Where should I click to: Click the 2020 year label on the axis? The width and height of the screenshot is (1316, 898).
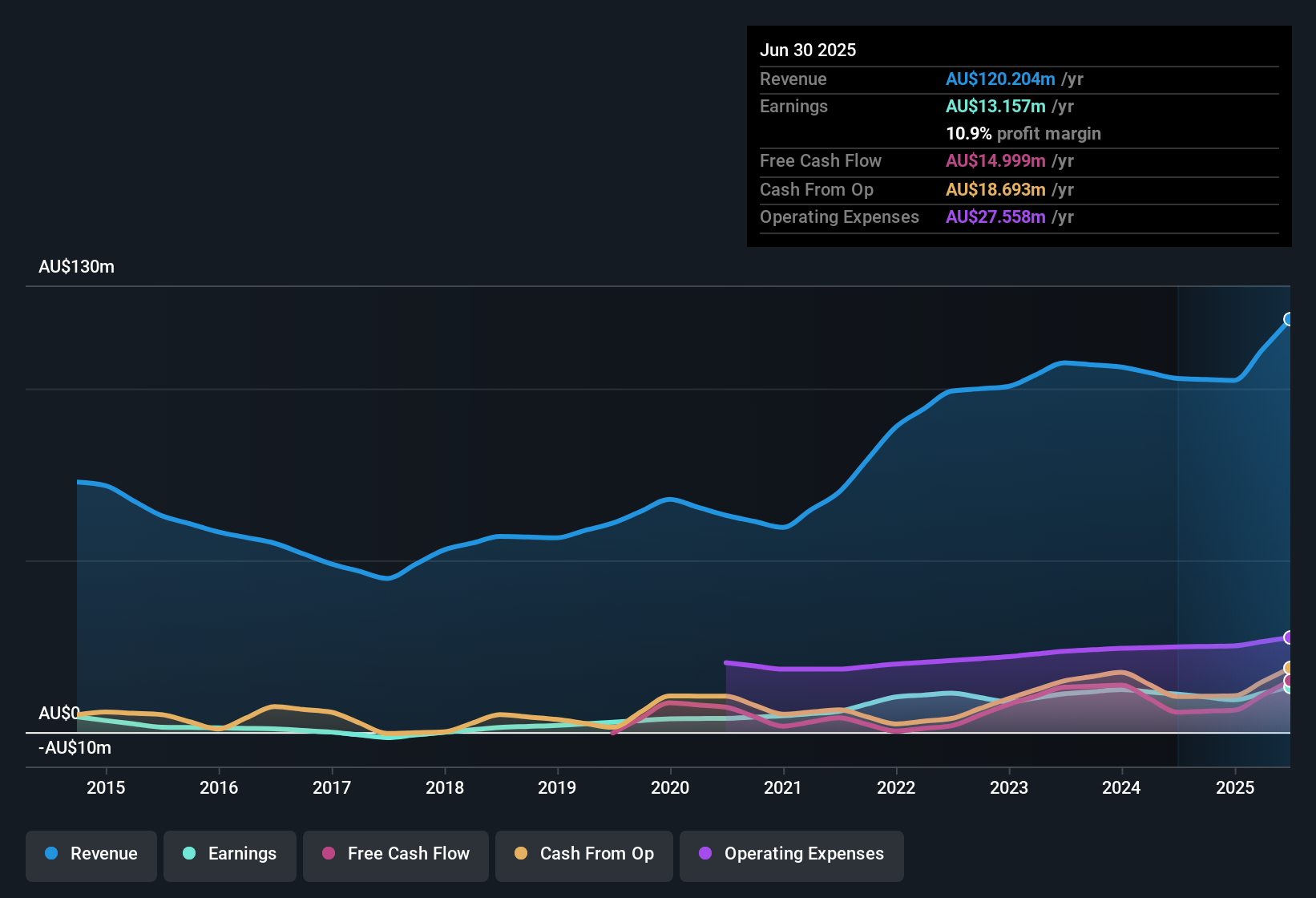click(670, 787)
